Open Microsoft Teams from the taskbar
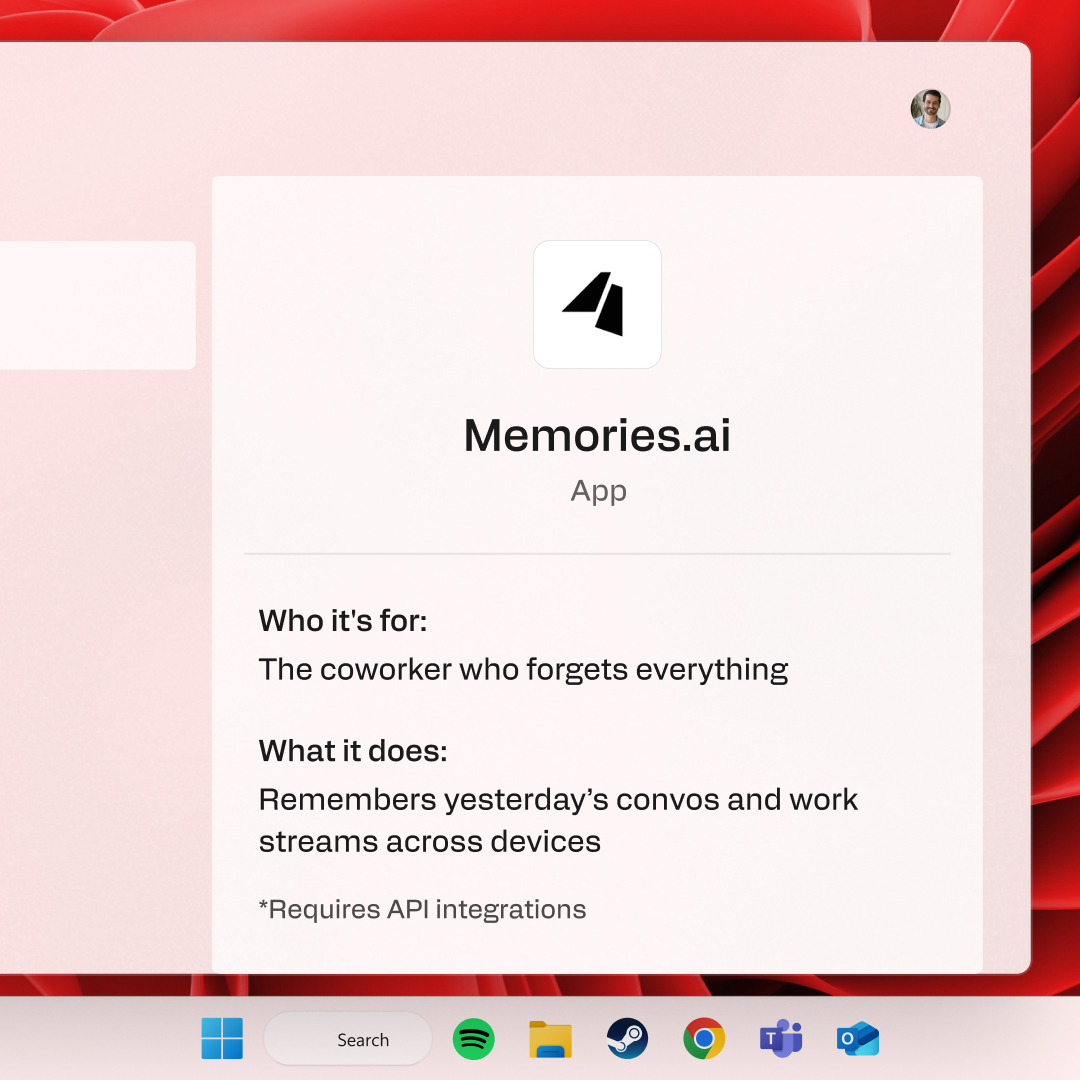 781,1039
